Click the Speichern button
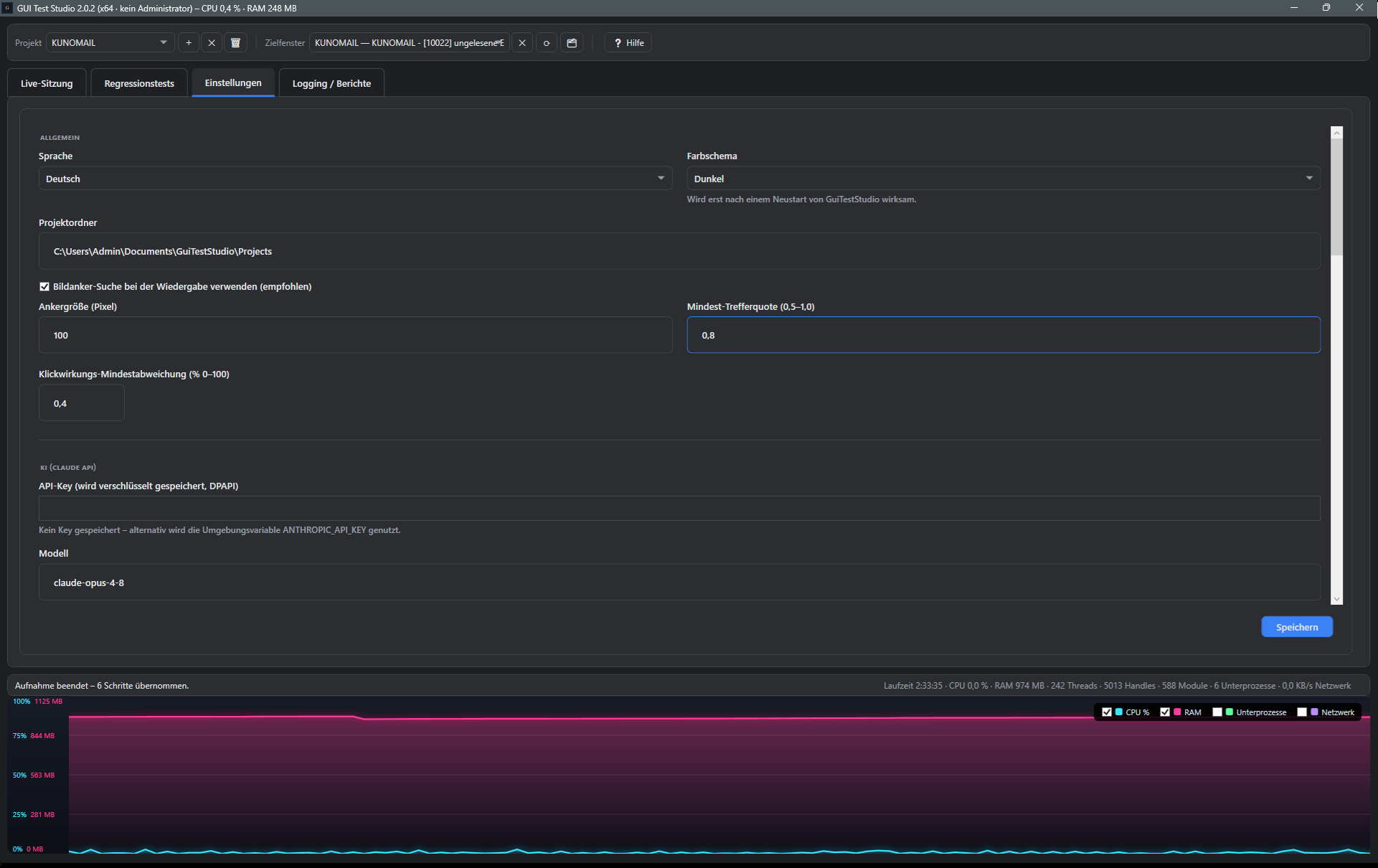The image size is (1378, 868). pyautogui.click(x=1297, y=627)
